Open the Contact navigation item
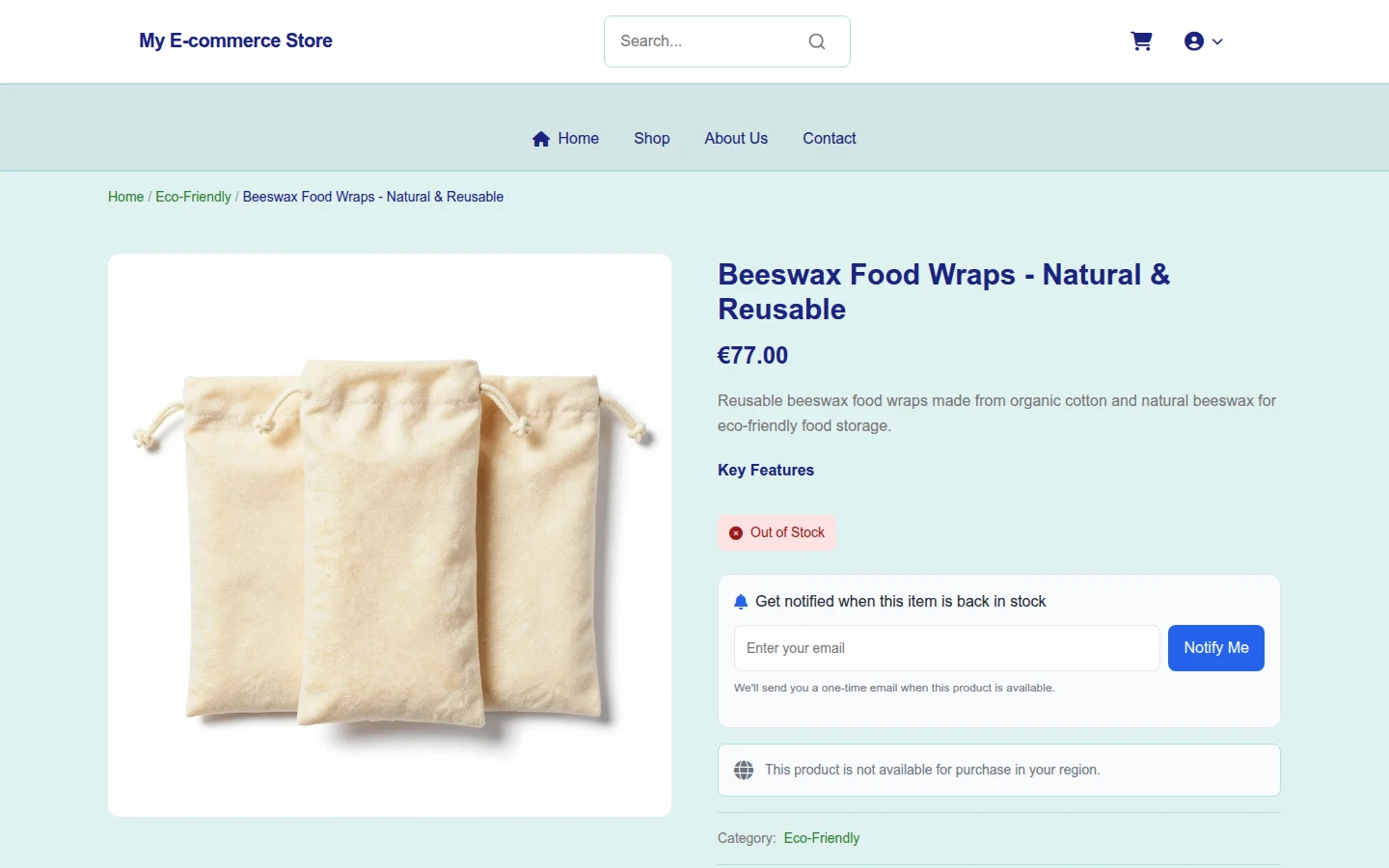Viewport: 1389px width, 868px height. [830, 139]
